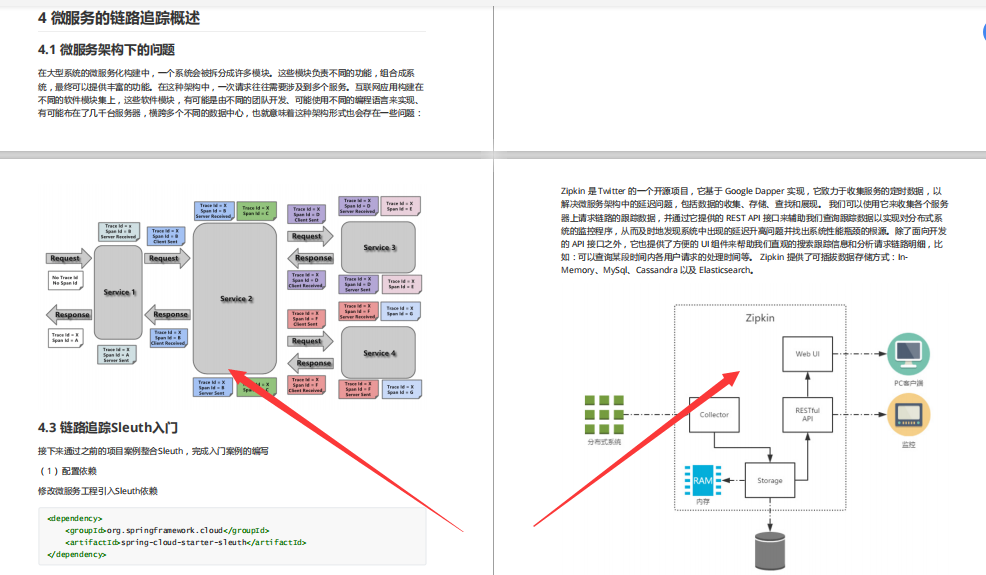Select the RESTful API box
Viewport: 986px width, 575px height.
point(807,415)
